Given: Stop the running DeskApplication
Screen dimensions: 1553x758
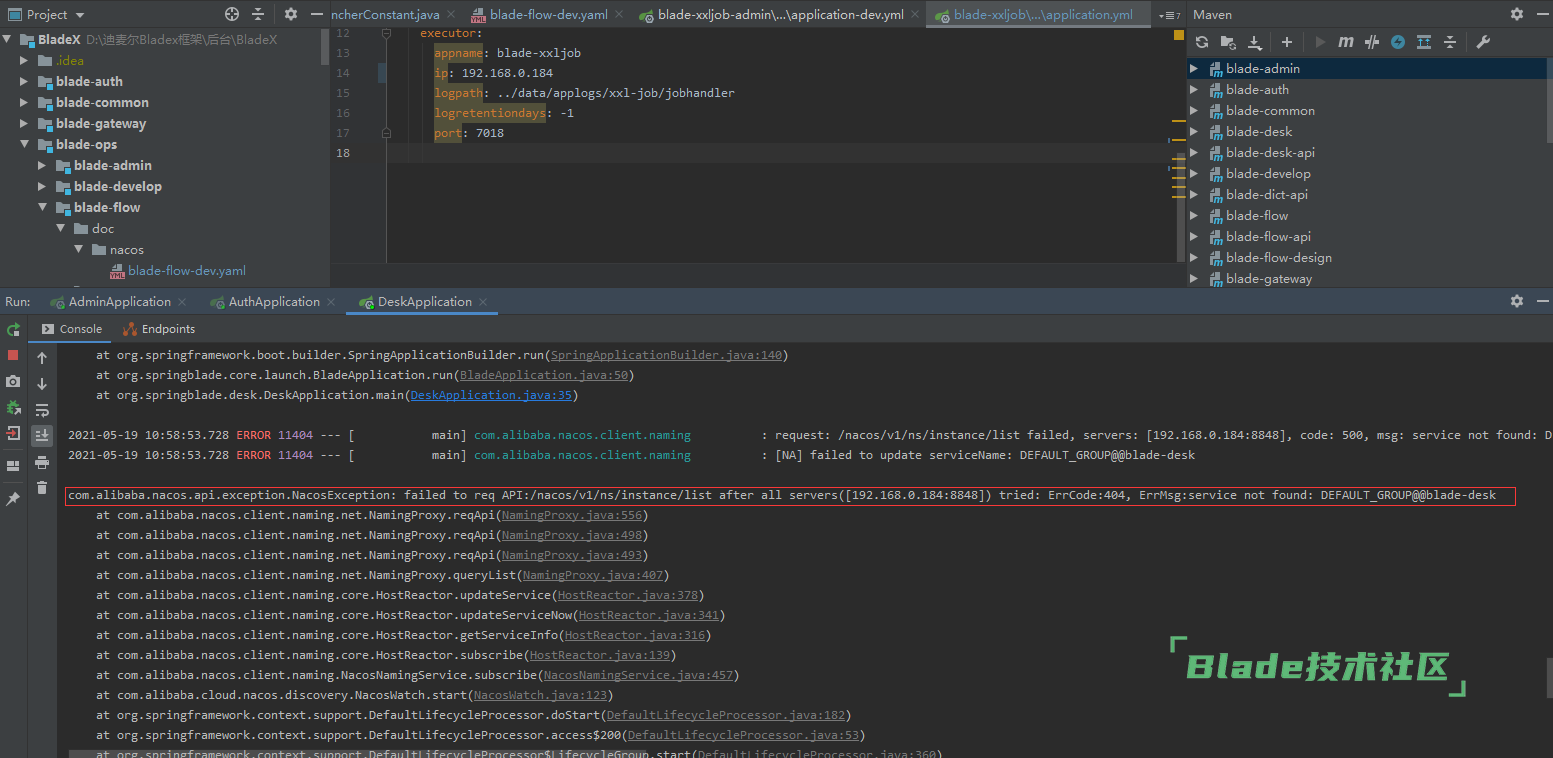Looking at the screenshot, I should (13, 355).
